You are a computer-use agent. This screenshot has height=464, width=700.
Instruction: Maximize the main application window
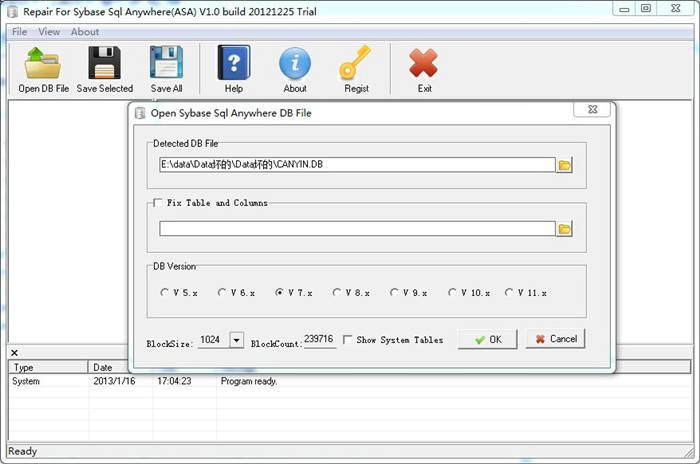point(646,8)
